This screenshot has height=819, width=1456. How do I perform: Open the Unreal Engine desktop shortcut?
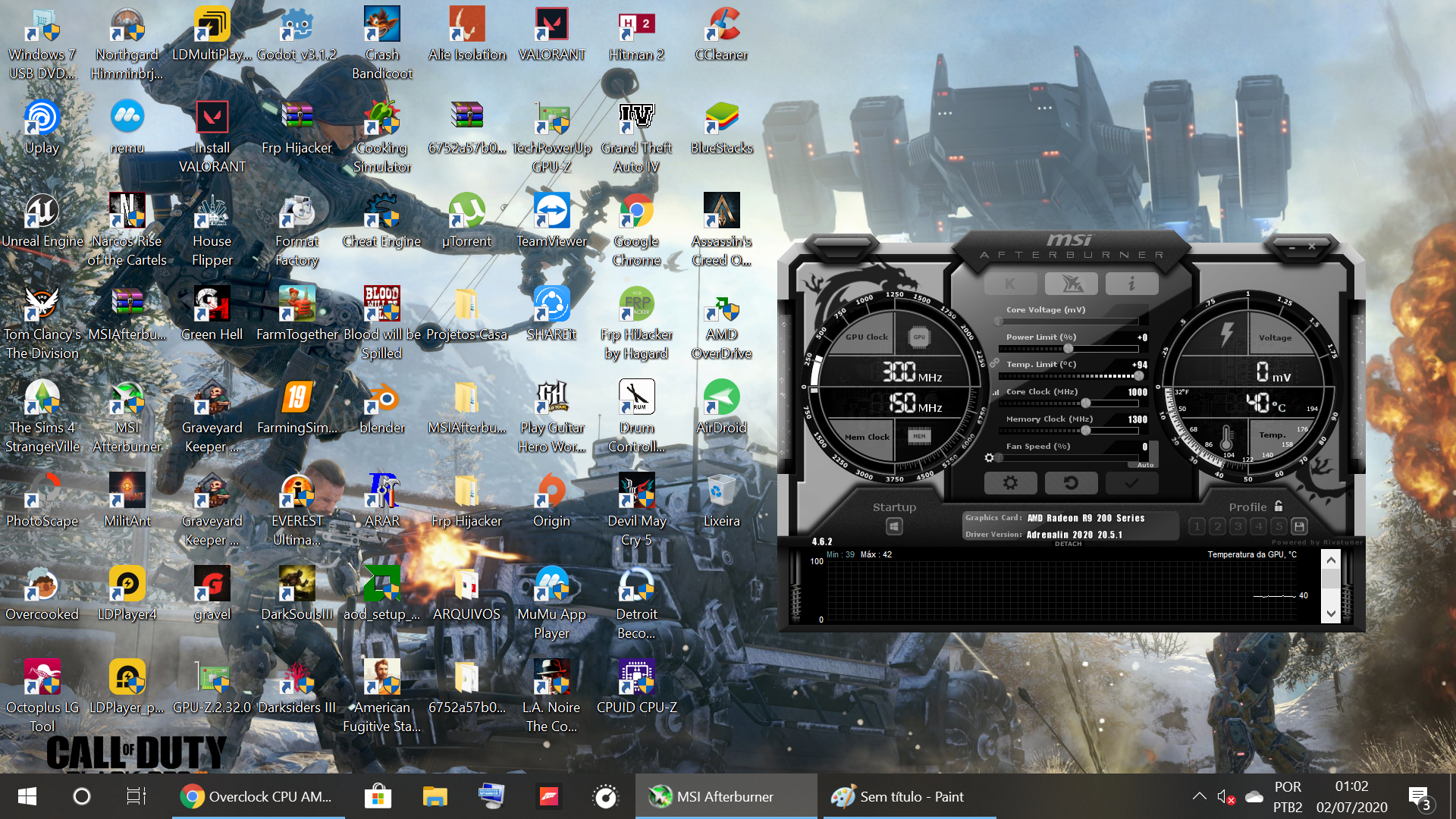pyautogui.click(x=42, y=221)
